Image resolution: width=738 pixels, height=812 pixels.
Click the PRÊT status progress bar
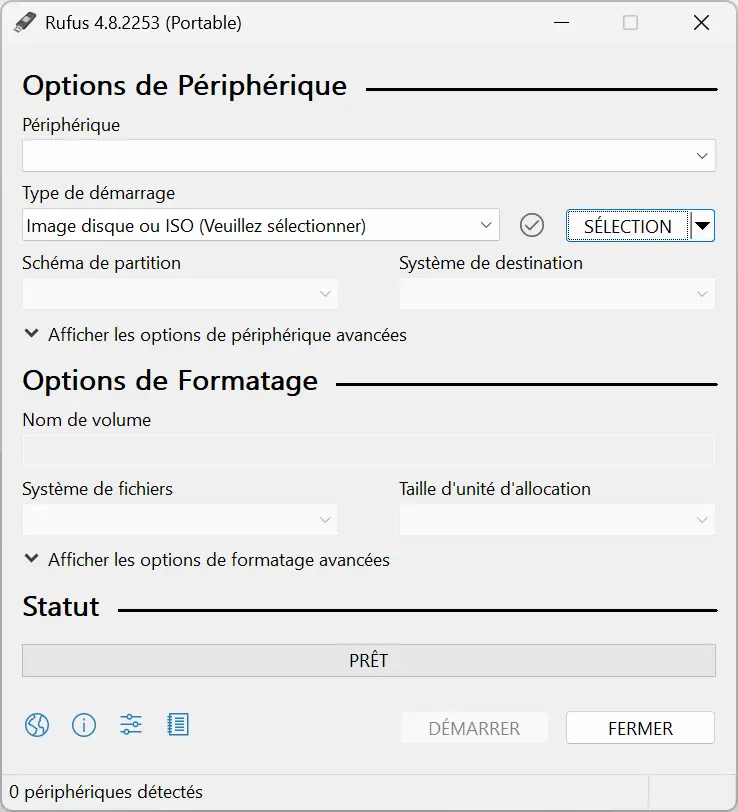coord(369,660)
